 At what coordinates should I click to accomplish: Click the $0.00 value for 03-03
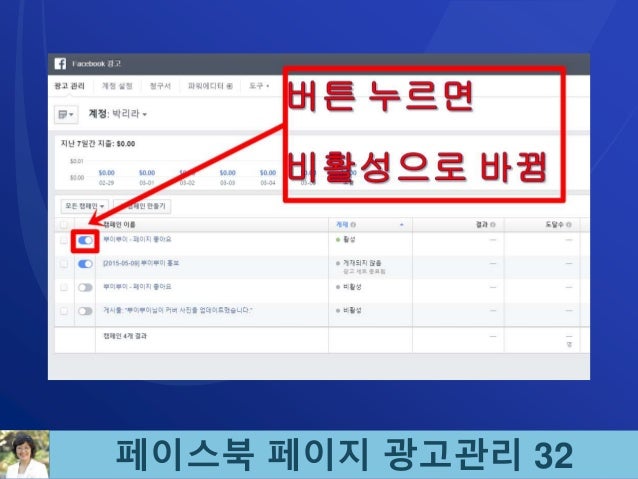227,173
